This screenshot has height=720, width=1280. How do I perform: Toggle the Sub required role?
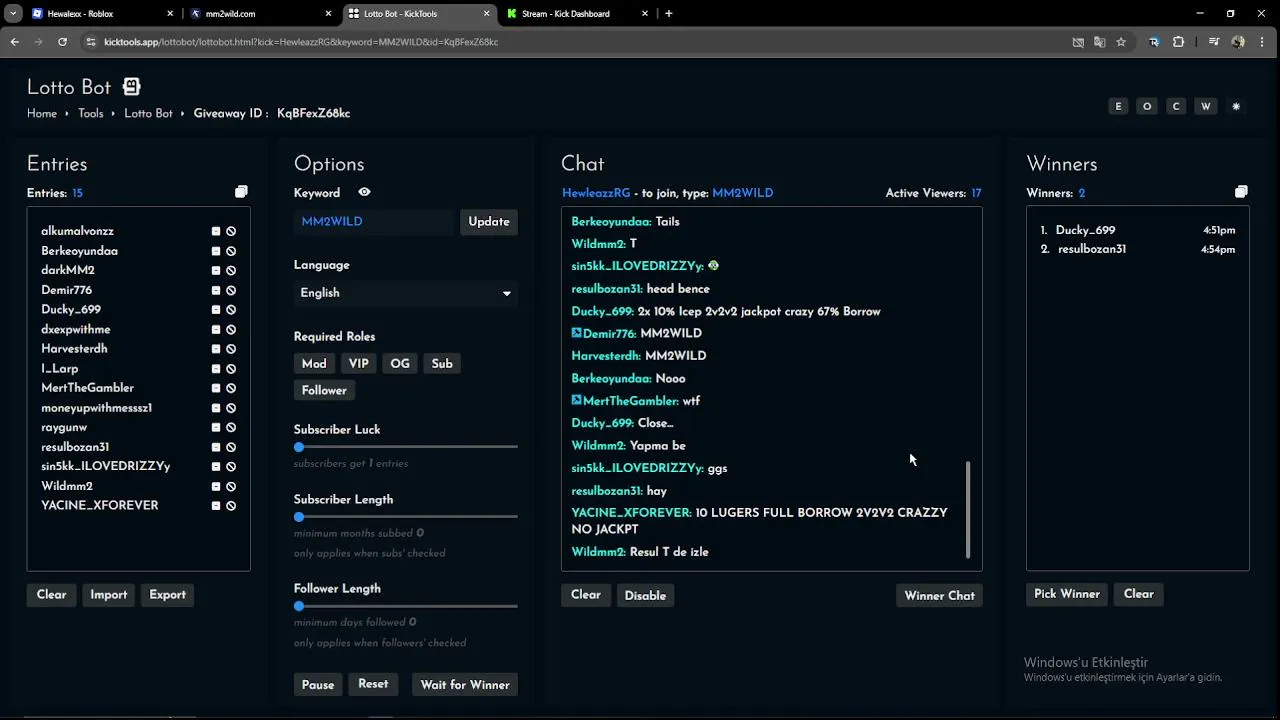442,363
